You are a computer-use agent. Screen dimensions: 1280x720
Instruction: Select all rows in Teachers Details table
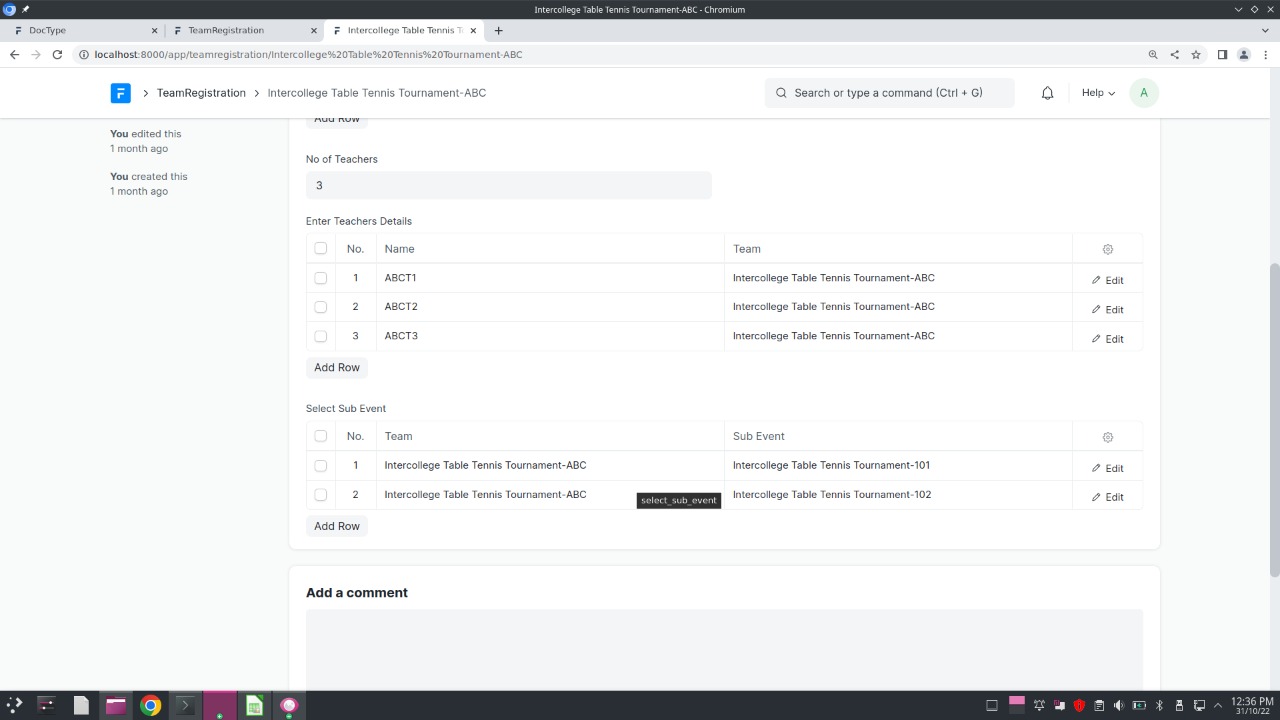tap(320, 248)
